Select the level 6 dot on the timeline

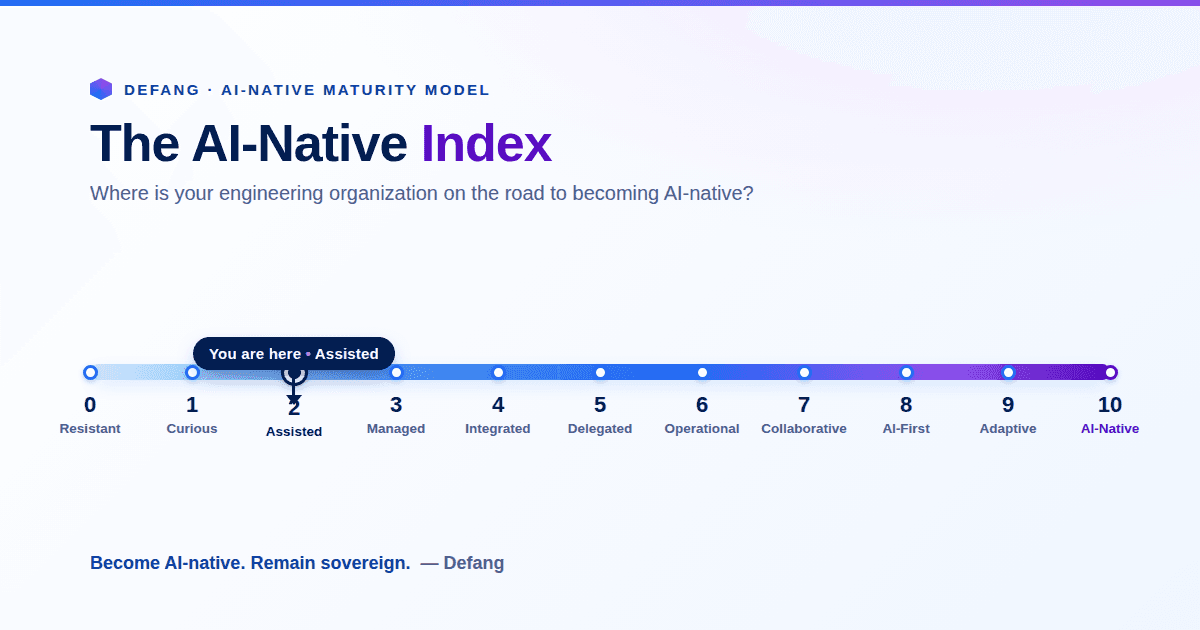coord(702,372)
